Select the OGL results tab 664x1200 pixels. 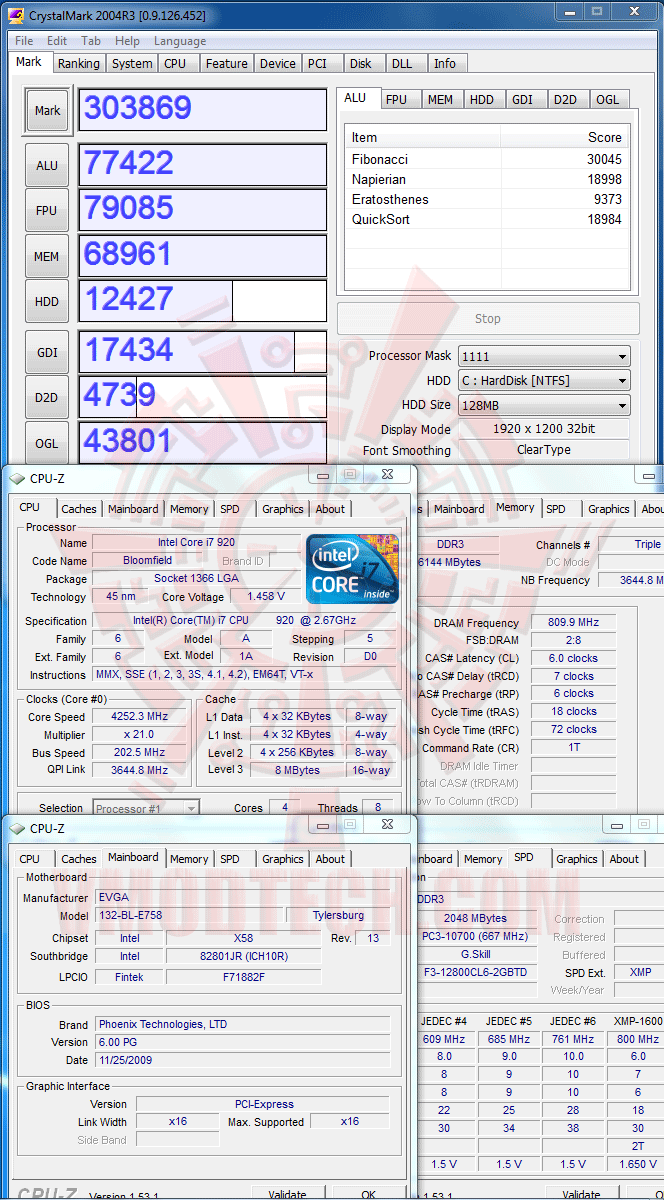coord(607,99)
